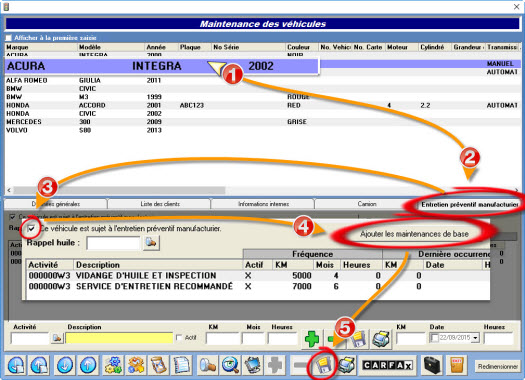Click the Mois frequency input field
The width and height of the screenshot is (525, 380).
(x=253, y=338)
